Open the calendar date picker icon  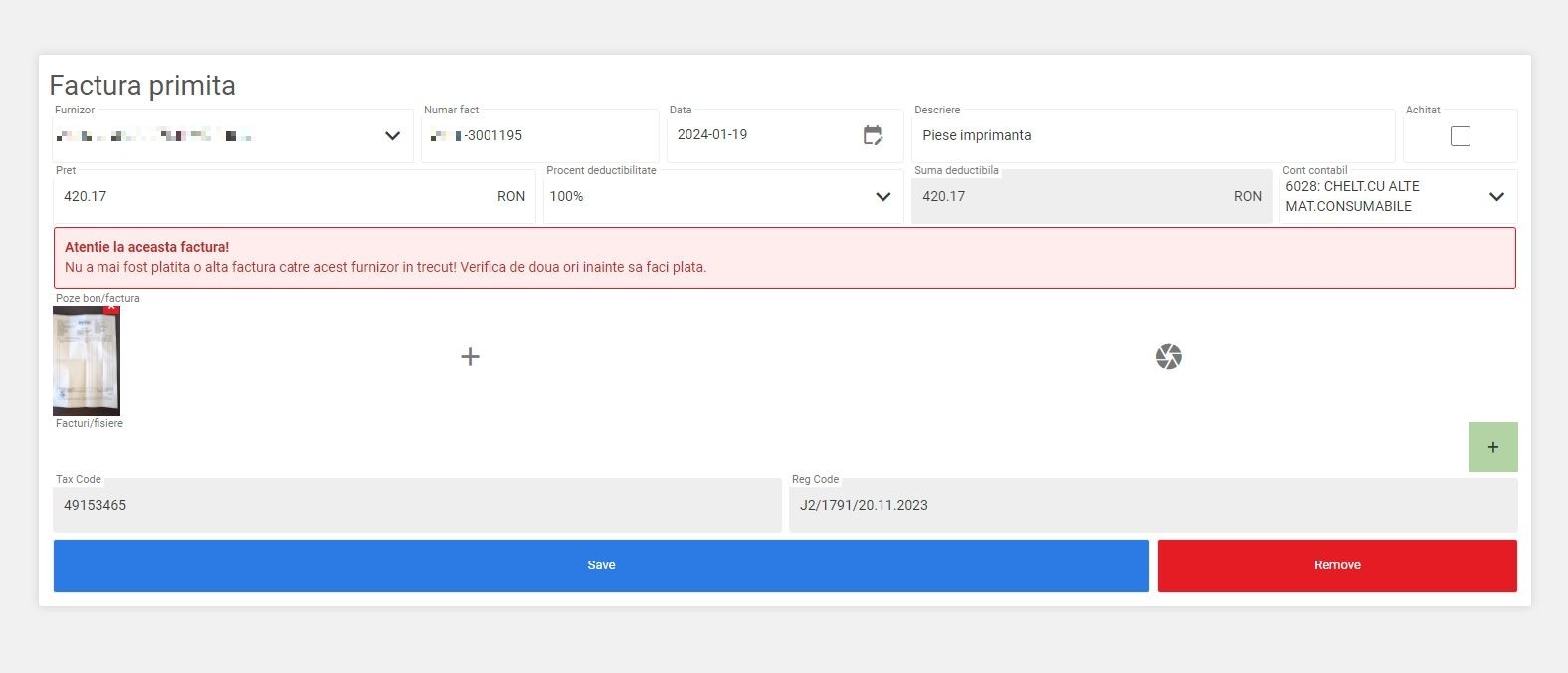873,136
